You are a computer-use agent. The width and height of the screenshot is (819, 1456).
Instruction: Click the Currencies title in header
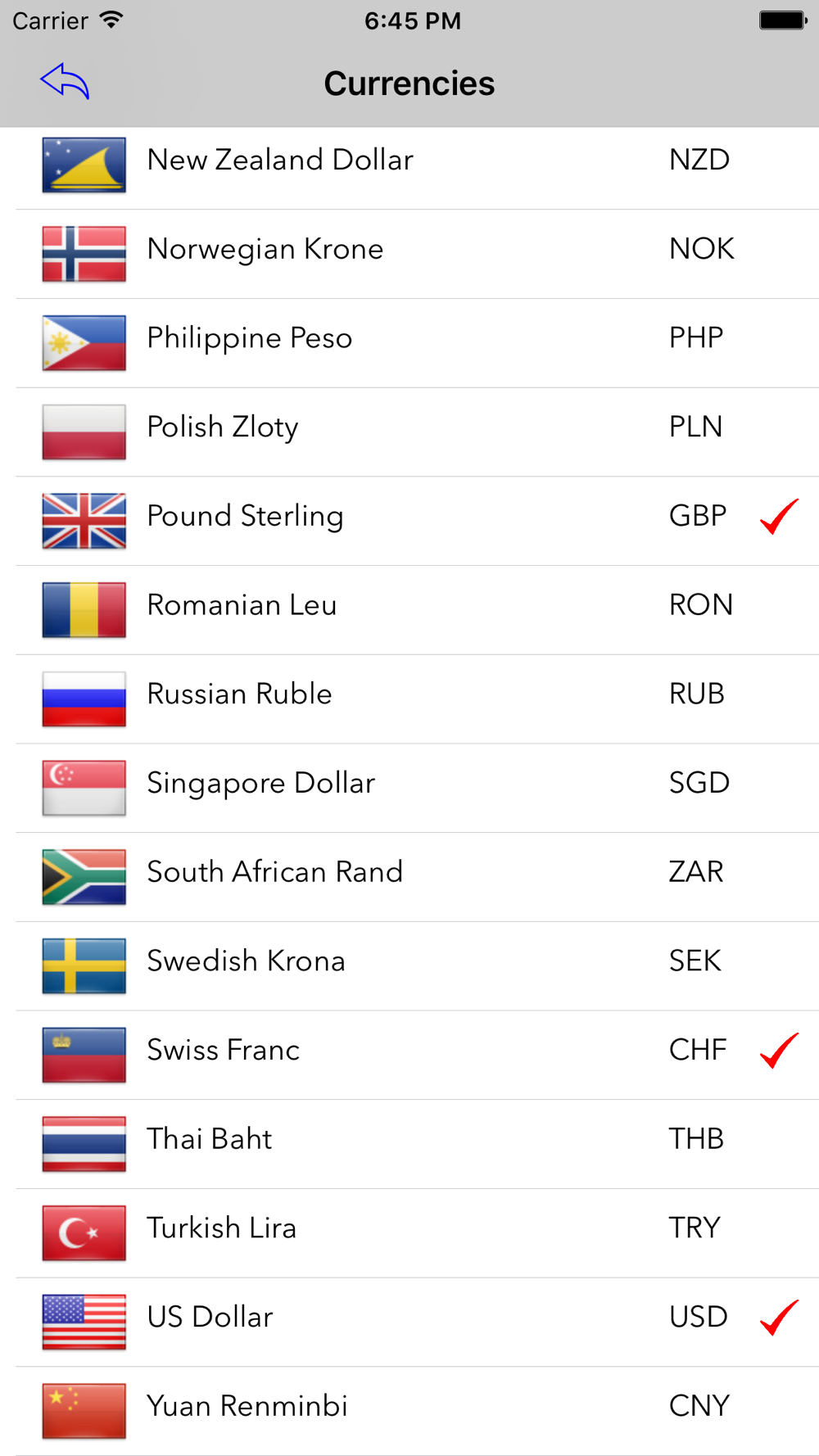(409, 84)
